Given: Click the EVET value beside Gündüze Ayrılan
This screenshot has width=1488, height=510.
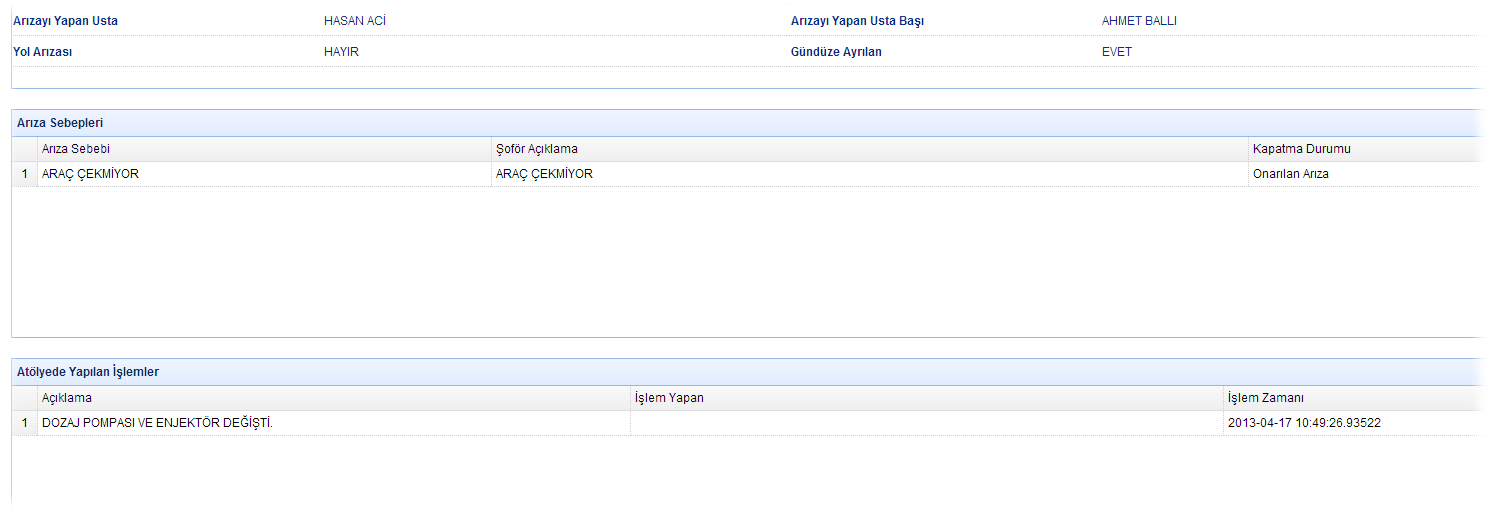Looking at the screenshot, I should [x=1116, y=52].
